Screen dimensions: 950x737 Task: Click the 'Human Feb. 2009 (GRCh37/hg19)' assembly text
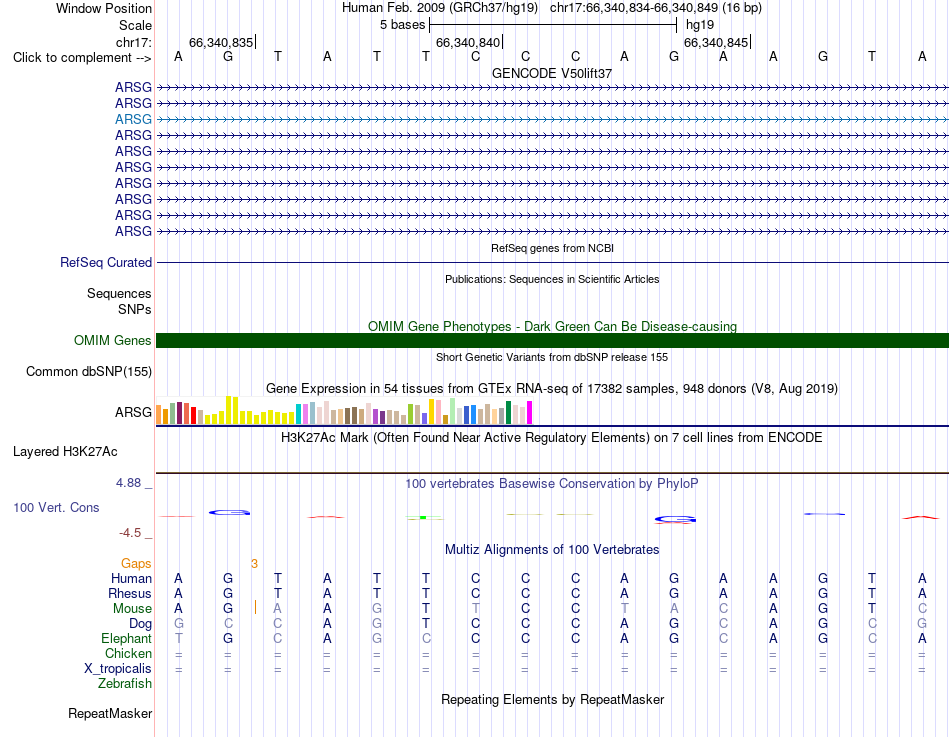[440, 8]
